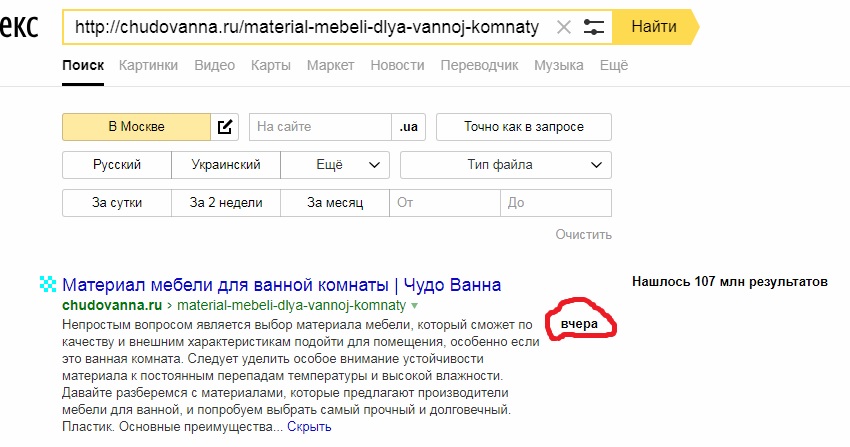Select the 'За 2 недели' time filter
This screenshot has height=447, width=850.
click(x=226, y=203)
